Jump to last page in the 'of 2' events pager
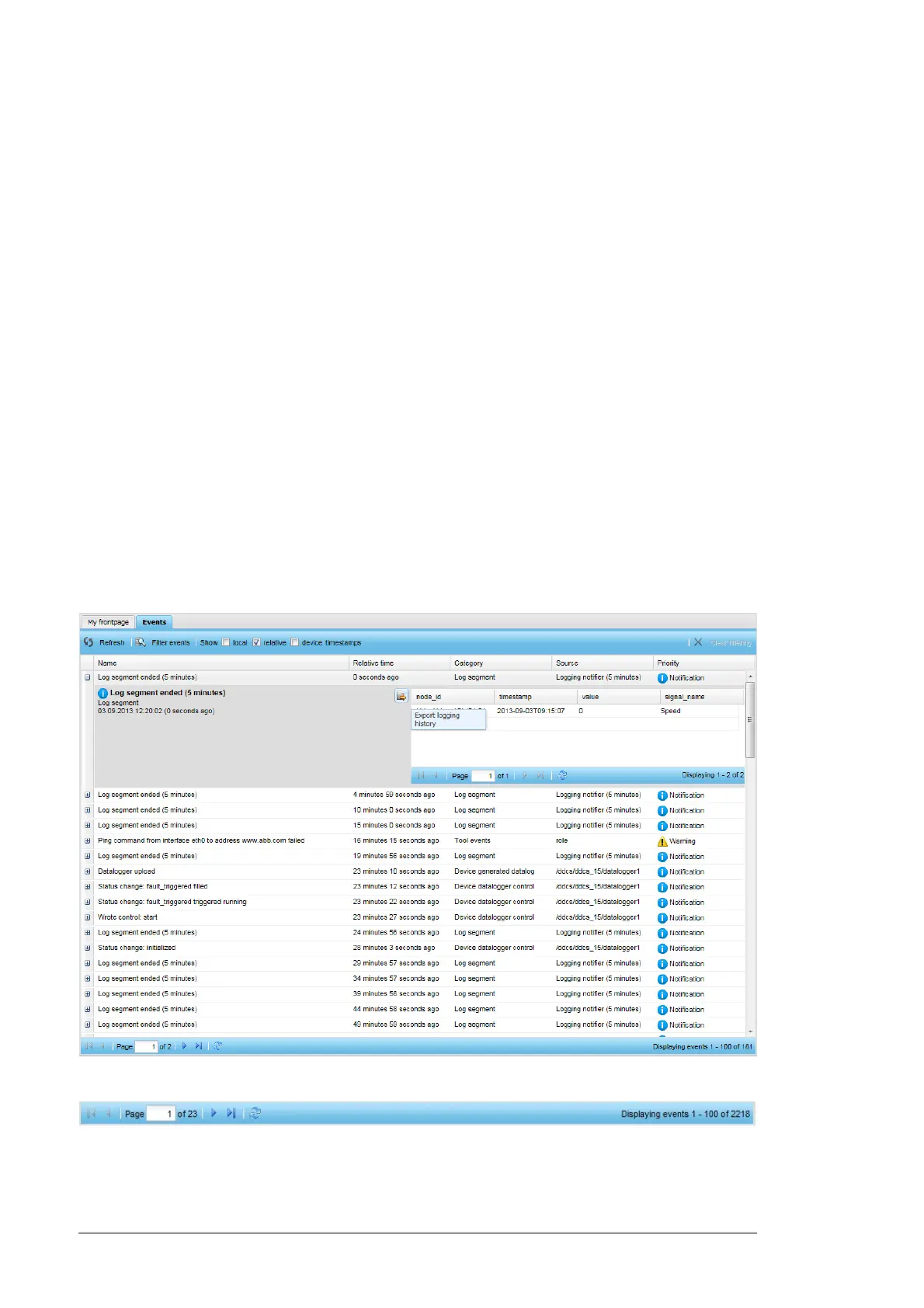Screen dimensions: 924x1308 [x=199, y=1046]
